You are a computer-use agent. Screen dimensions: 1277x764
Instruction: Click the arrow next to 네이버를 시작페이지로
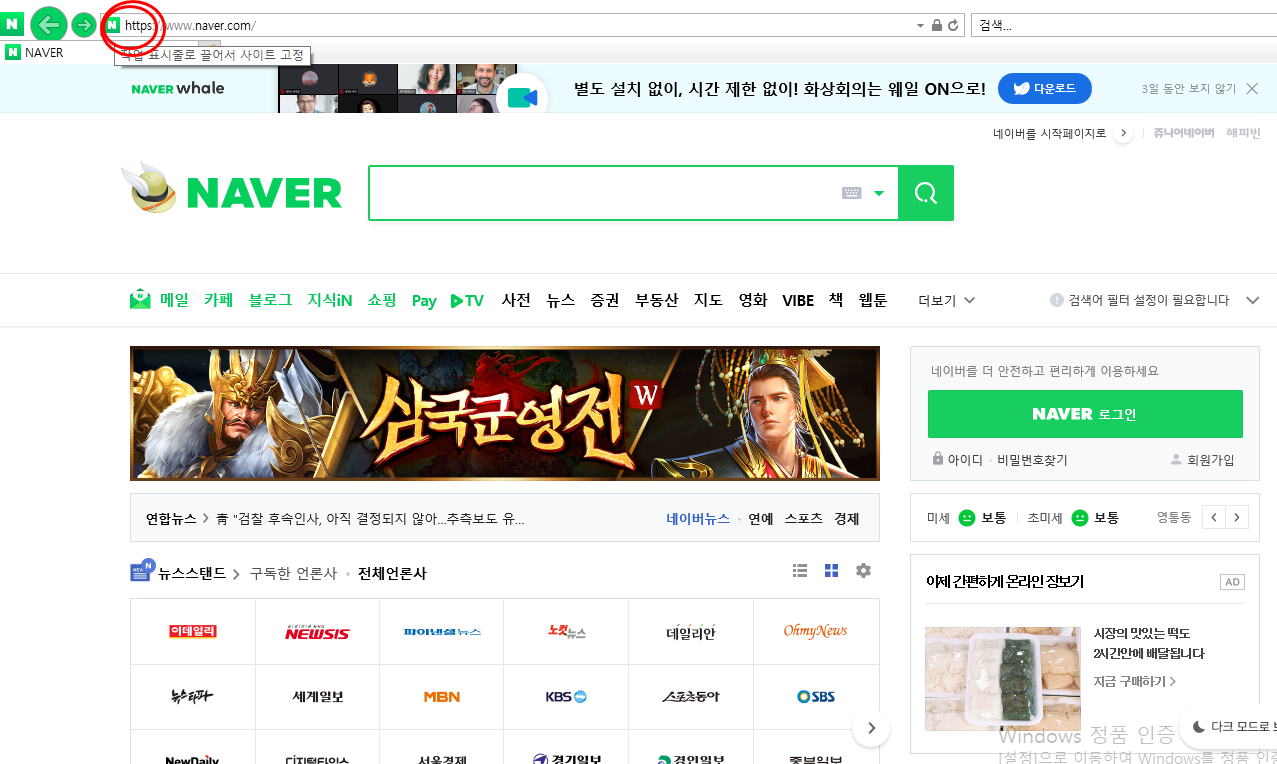[1123, 133]
